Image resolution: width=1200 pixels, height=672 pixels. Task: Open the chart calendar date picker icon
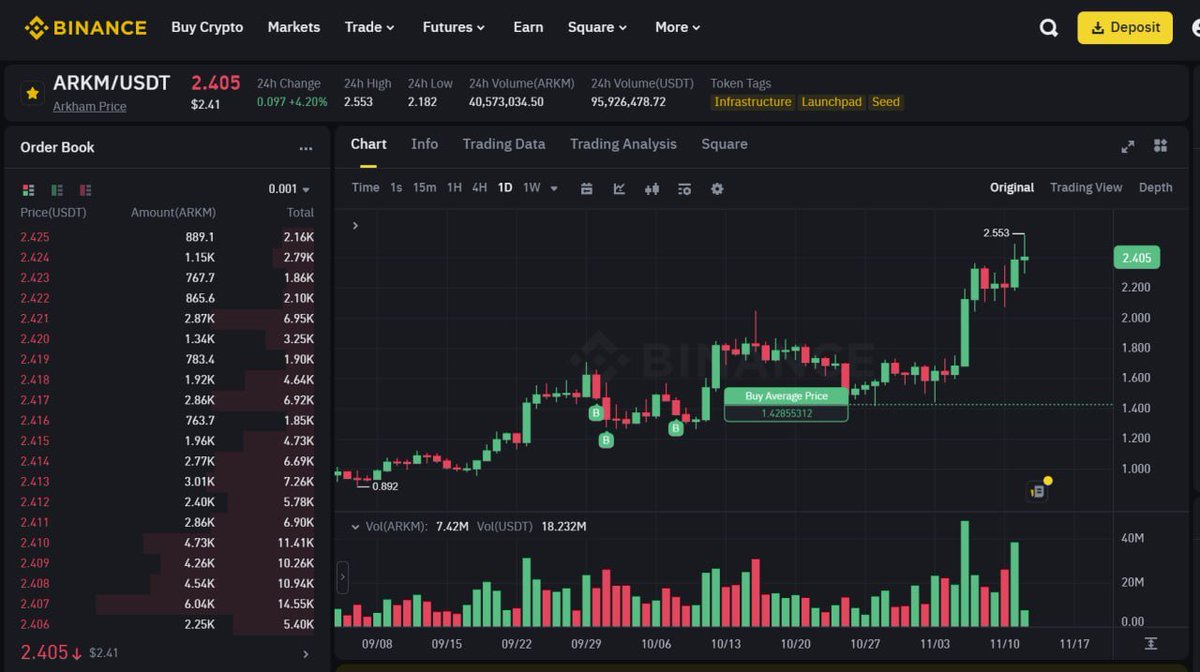[587, 188]
